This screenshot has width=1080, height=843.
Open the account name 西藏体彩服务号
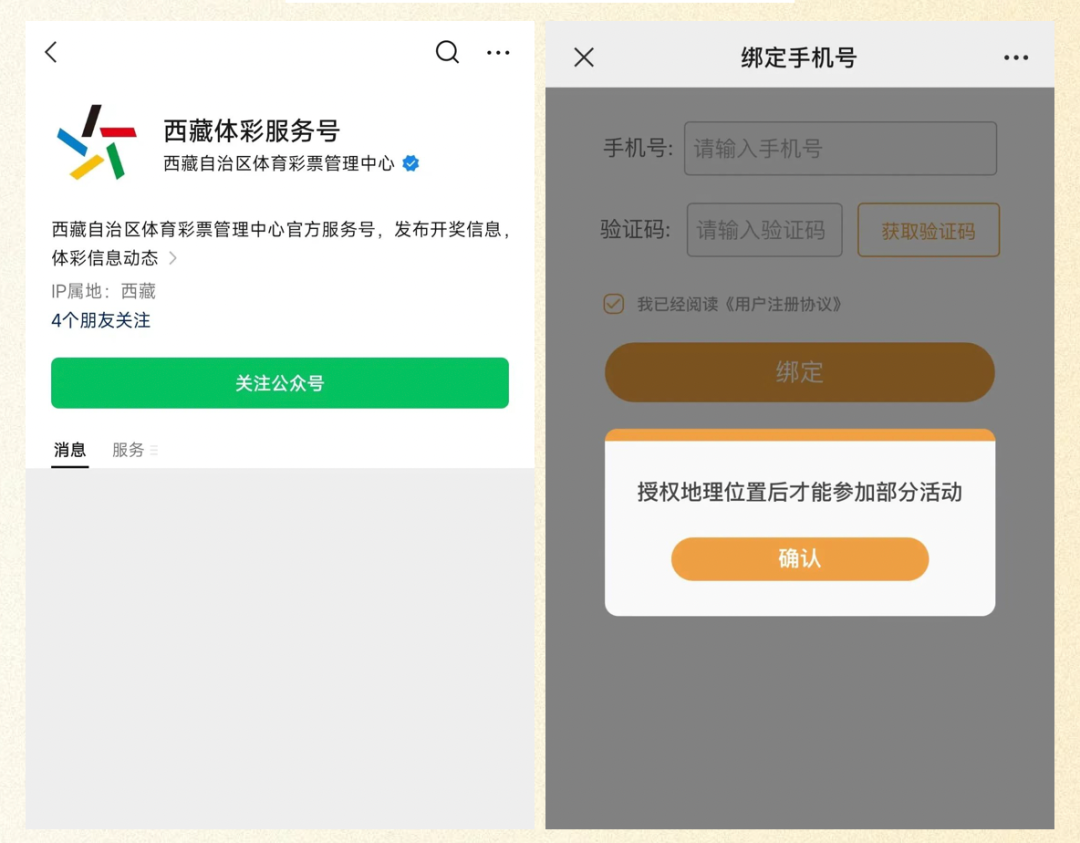point(251,129)
